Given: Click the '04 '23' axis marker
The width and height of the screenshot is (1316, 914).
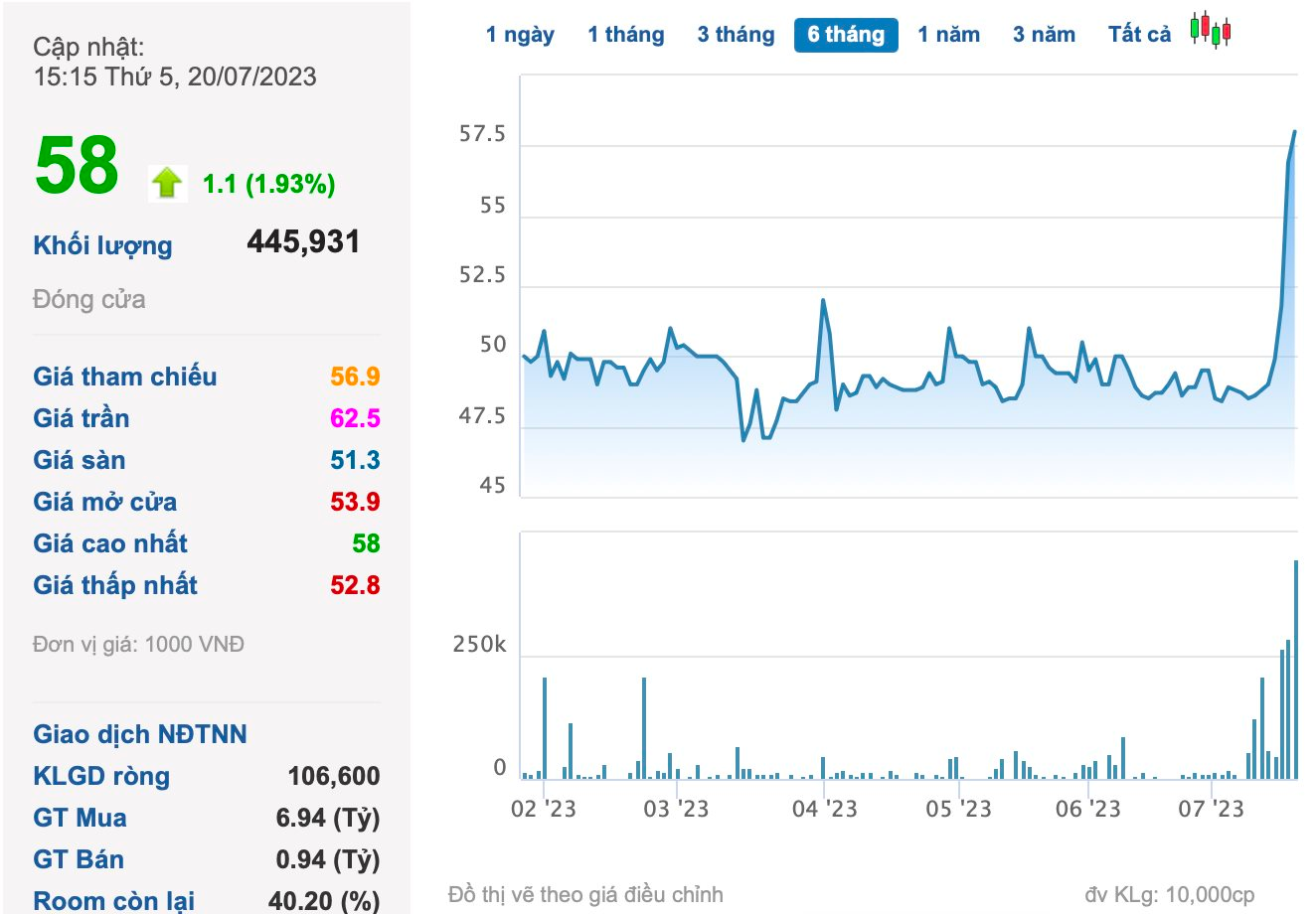Looking at the screenshot, I should [x=824, y=809].
